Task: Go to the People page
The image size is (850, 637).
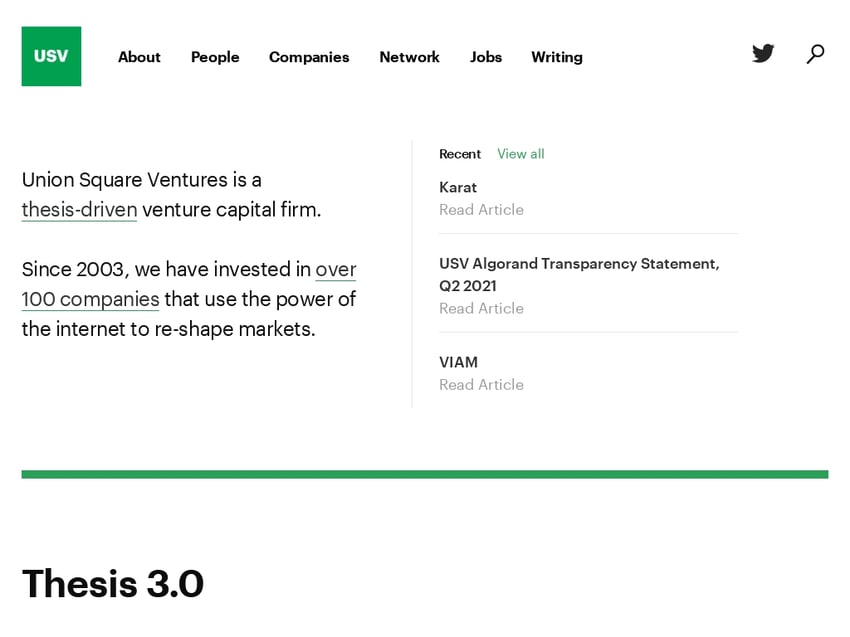Action: pyautogui.click(x=215, y=57)
